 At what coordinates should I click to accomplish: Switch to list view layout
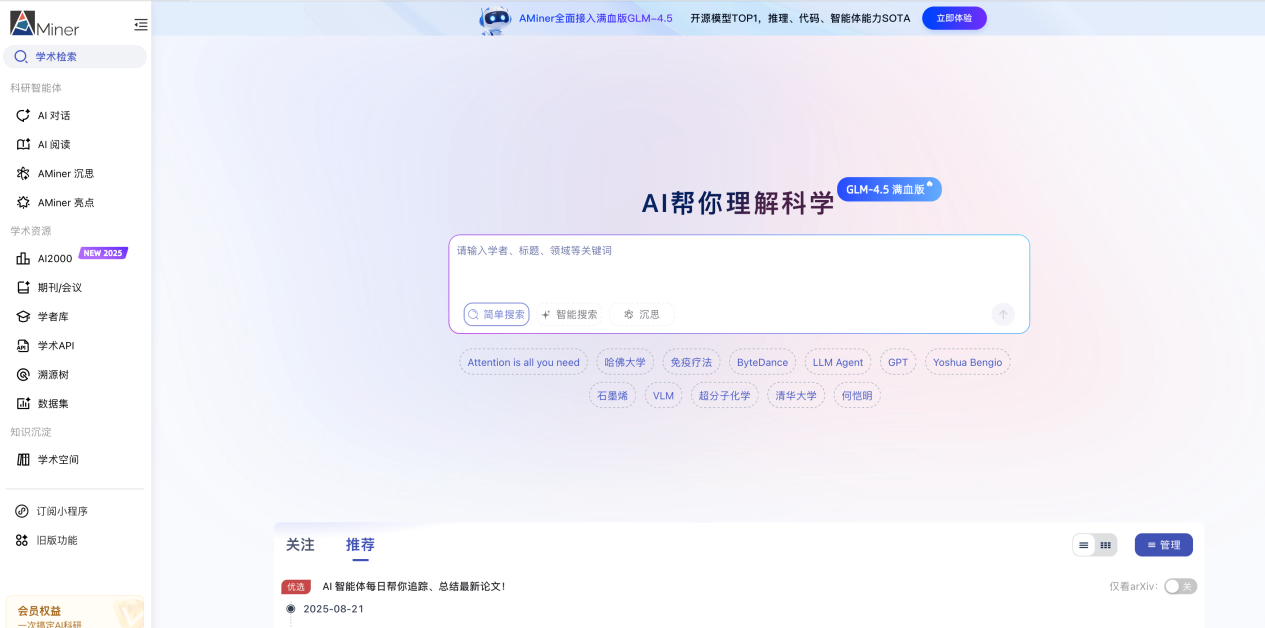pos(1084,545)
